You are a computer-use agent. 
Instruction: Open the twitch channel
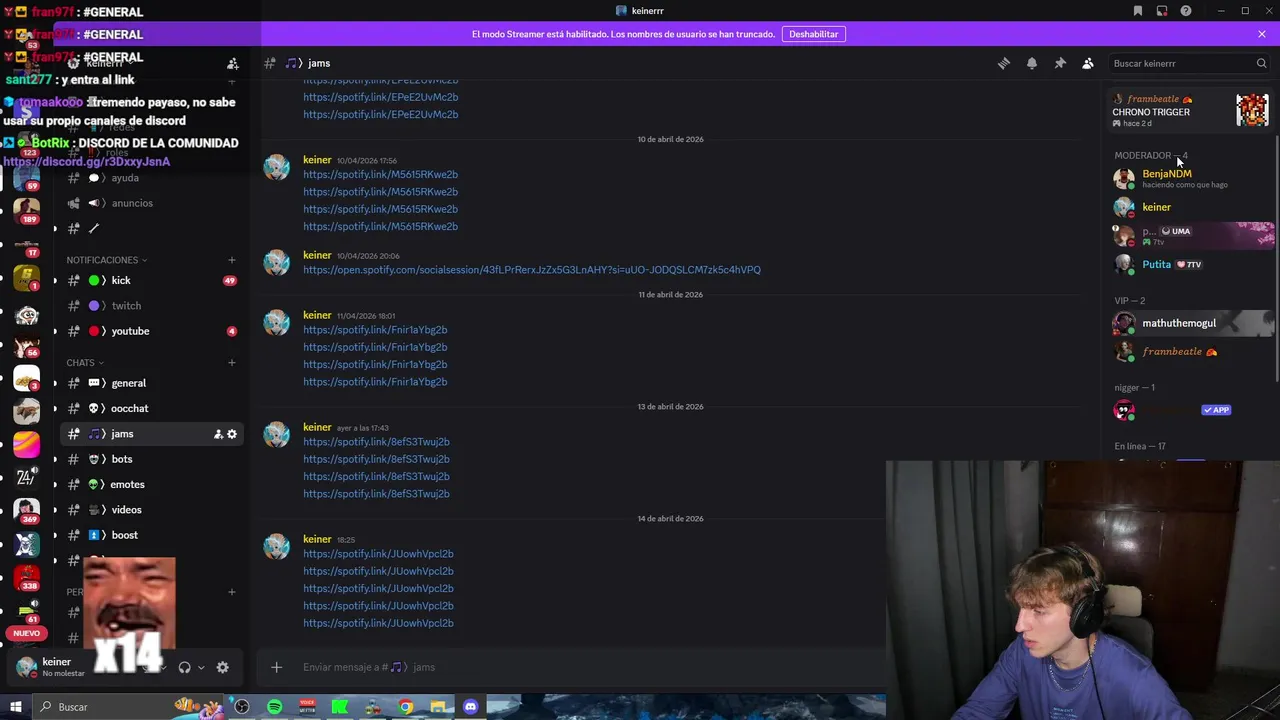tap(151, 306)
